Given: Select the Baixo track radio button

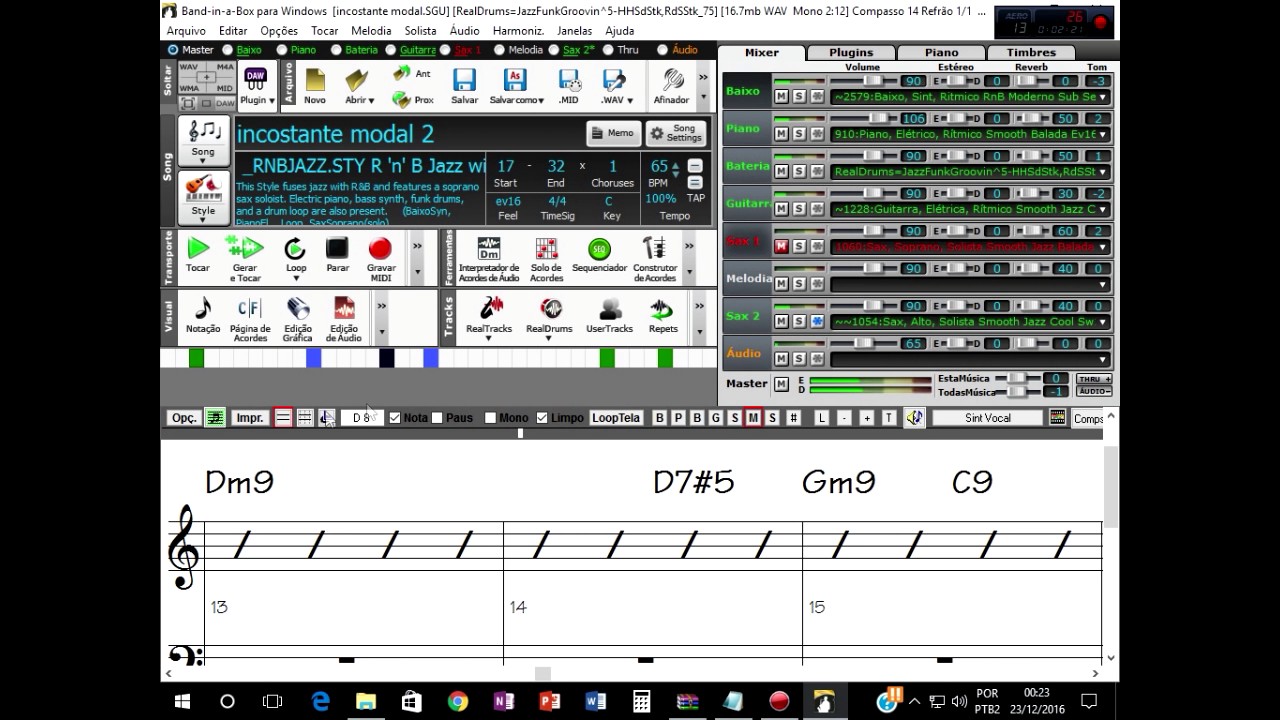Looking at the screenshot, I should 227,49.
